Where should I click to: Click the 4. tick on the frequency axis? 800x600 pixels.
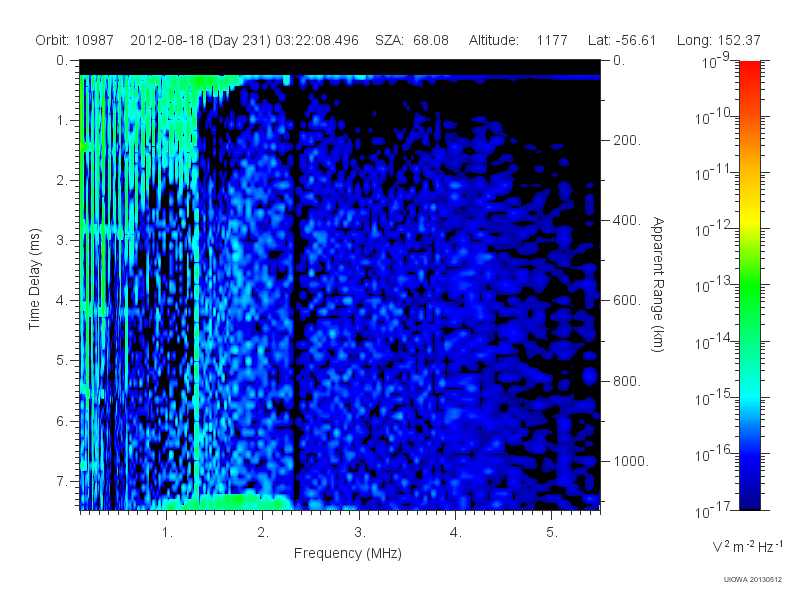point(455,533)
